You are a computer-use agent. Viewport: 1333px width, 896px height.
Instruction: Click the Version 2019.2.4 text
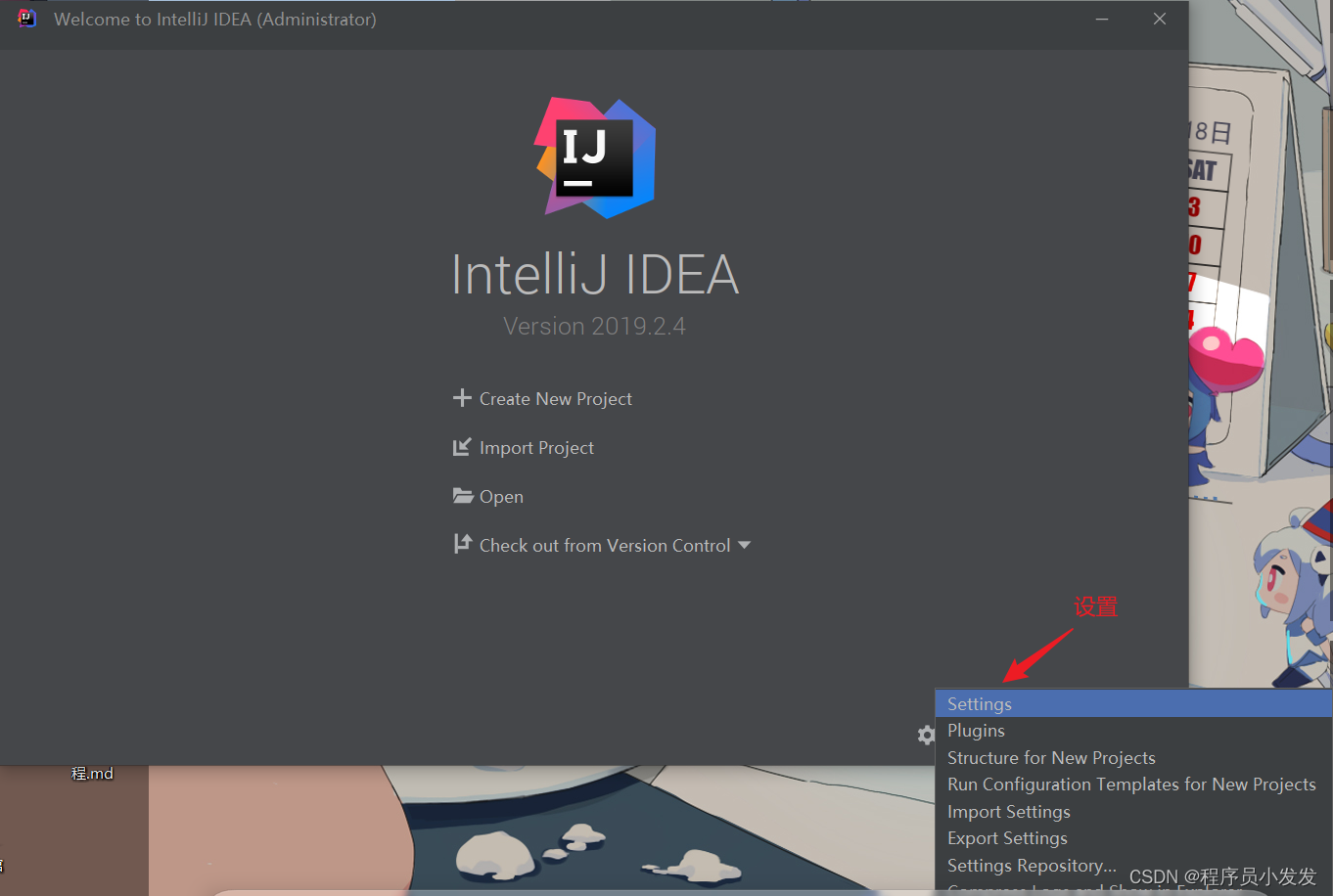click(x=594, y=326)
